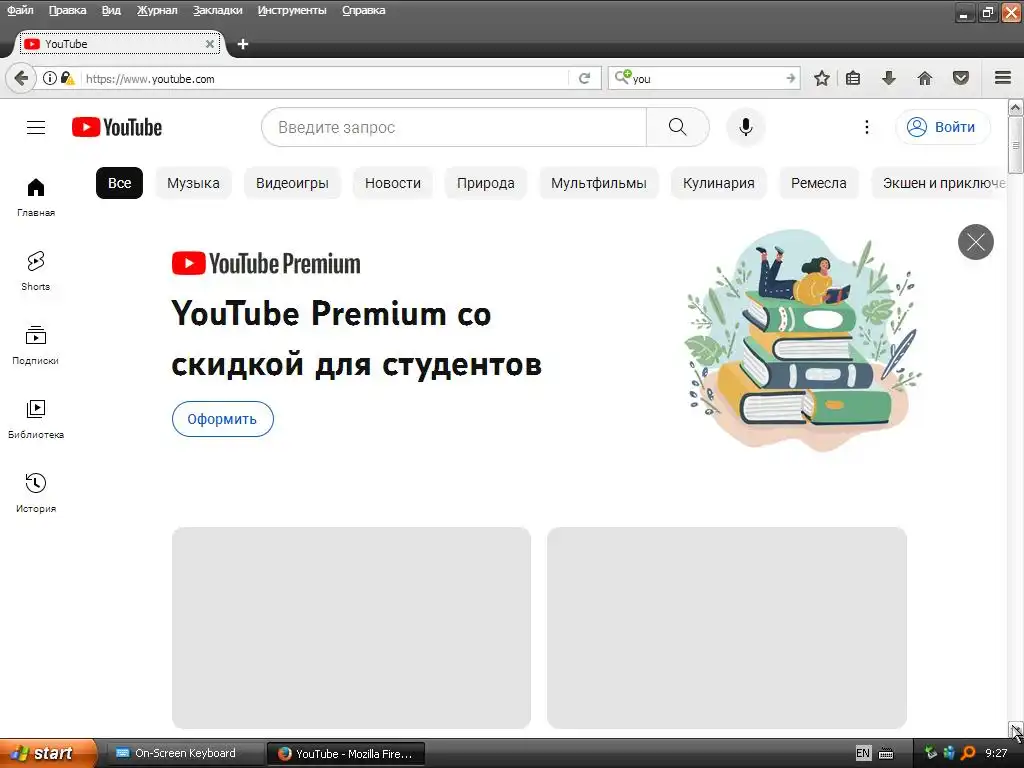This screenshot has height=768, width=1024.
Task: Show bookmarks list icon
Action: pos(853,78)
